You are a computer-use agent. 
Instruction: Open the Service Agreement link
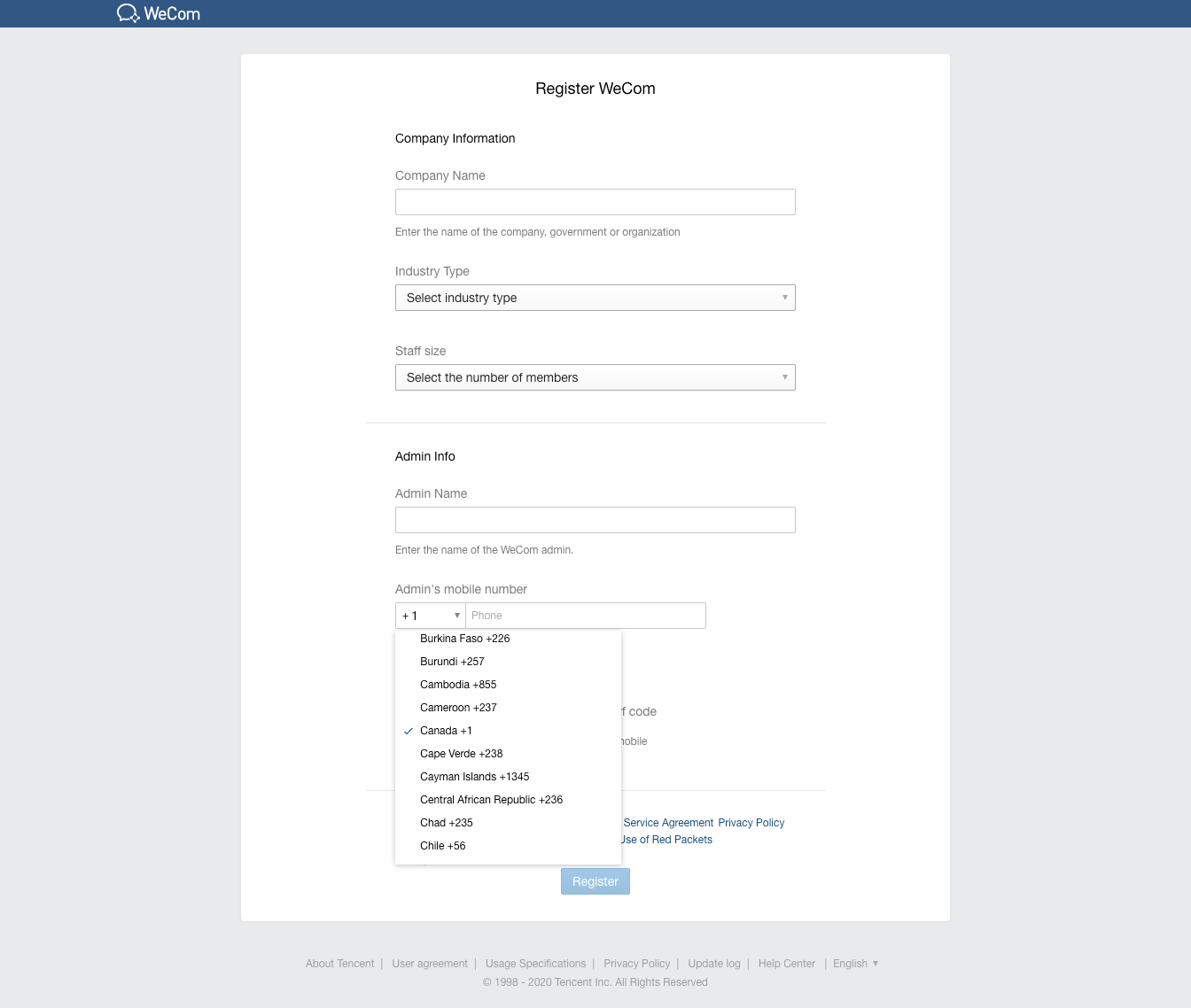pos(668,823)
